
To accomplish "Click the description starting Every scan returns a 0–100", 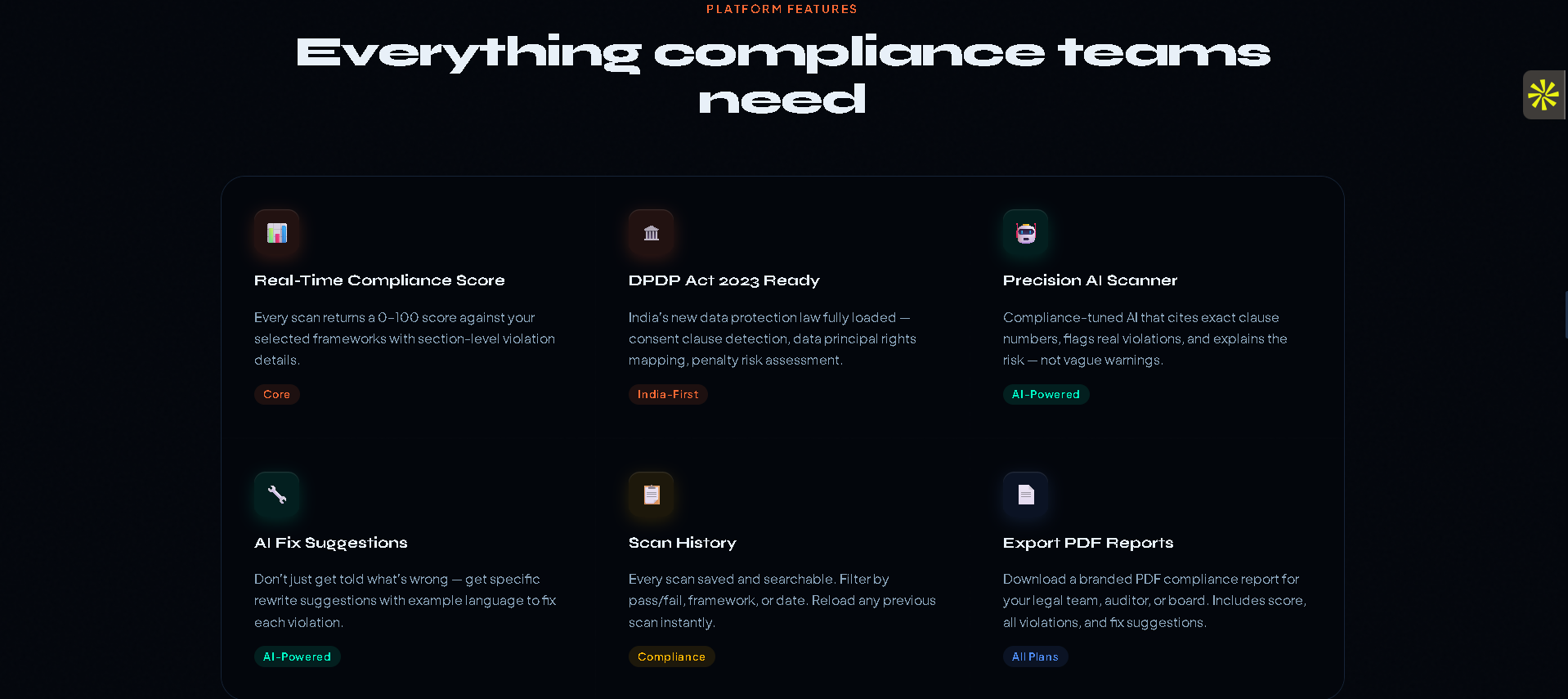I will click(405, 338).
